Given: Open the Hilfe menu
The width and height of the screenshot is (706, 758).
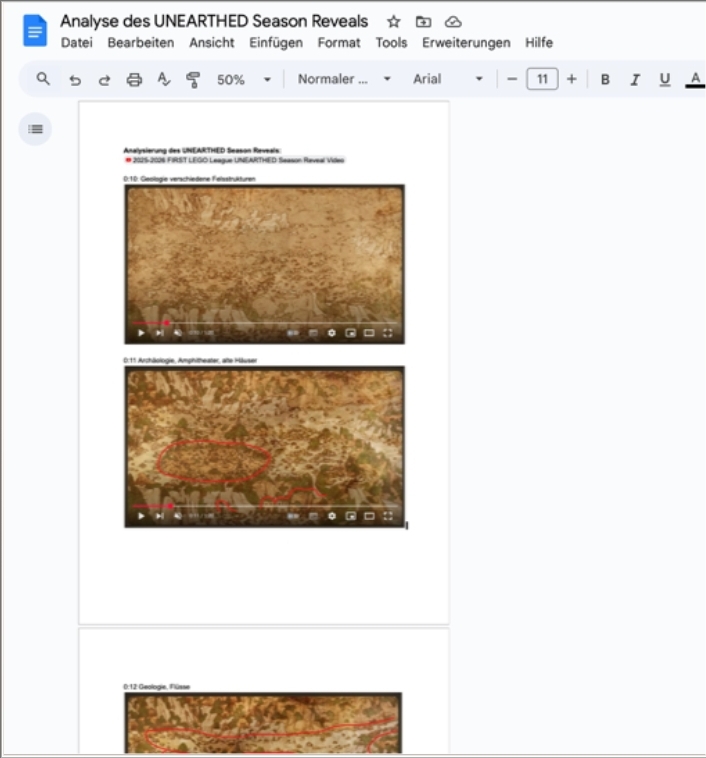Looking at the screenshot, I should click(539, 43).
